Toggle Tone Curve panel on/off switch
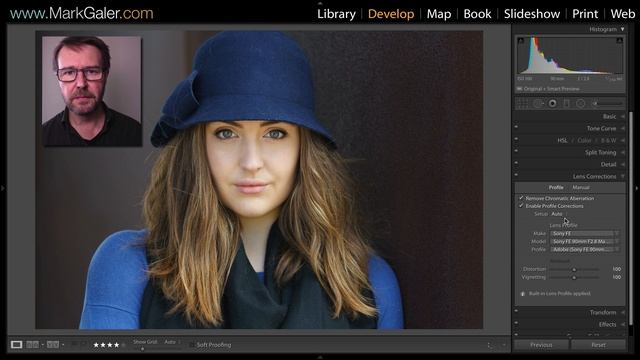 516,127
